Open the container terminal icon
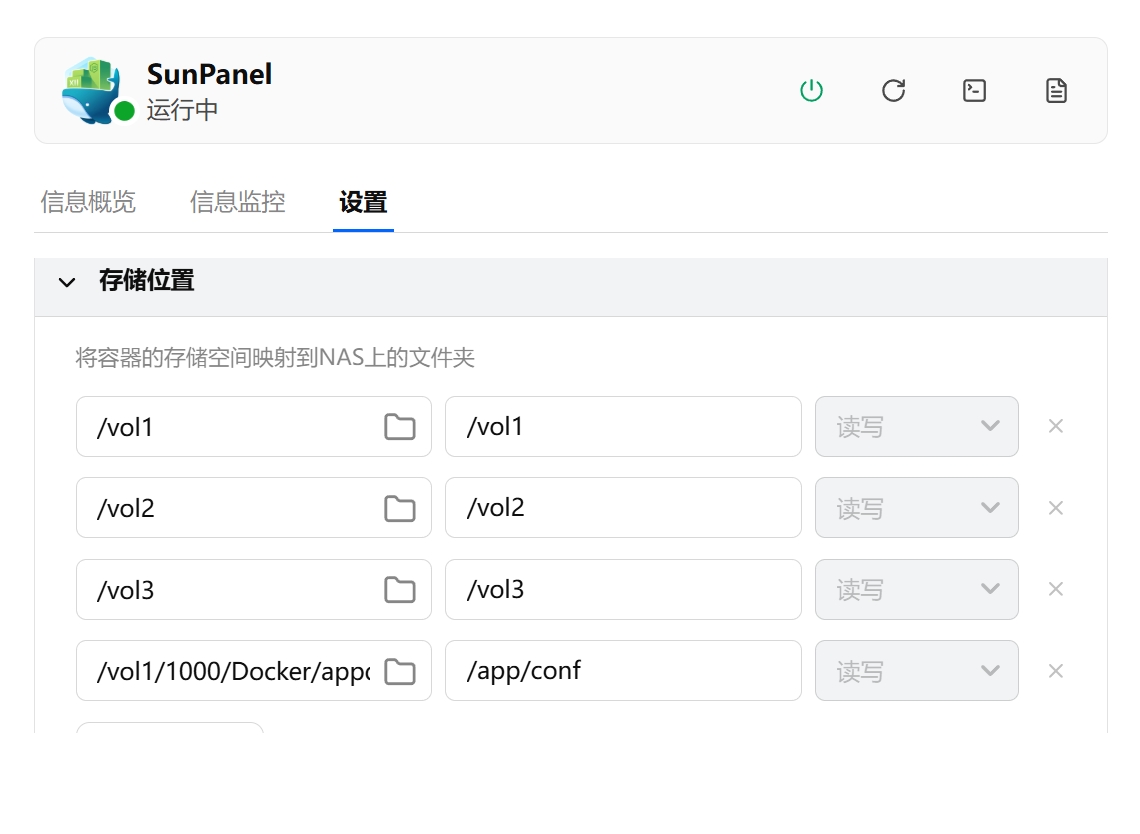1140x834 pixels. coord(975,91)
